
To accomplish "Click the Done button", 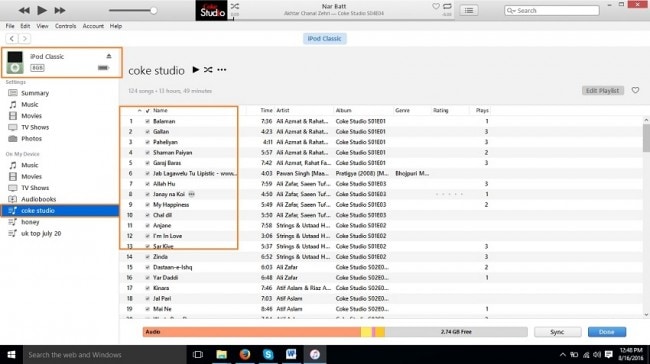I will pos(606,332).
